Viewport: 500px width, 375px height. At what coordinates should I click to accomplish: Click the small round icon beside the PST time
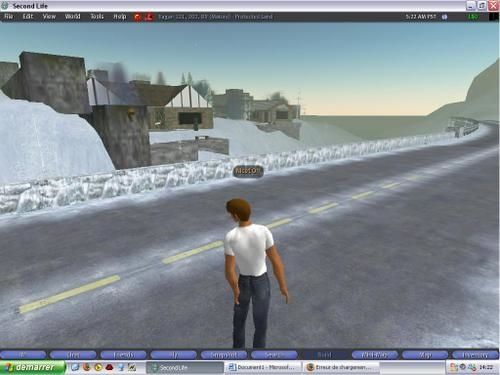click(x=444, y=17)
